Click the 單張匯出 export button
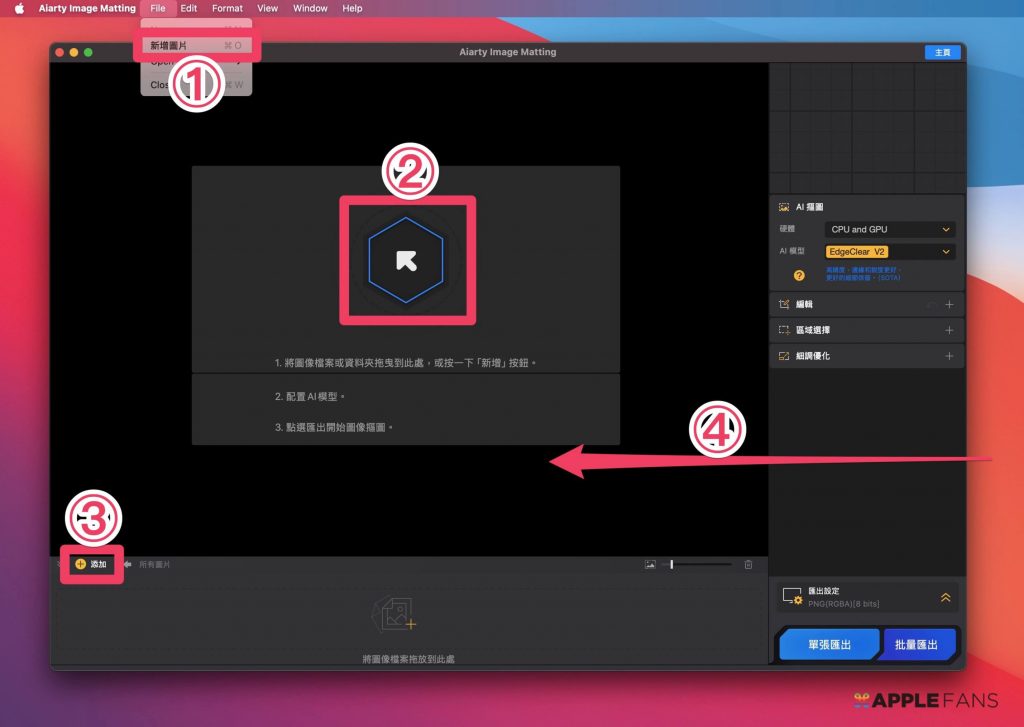 click(828, 645)
